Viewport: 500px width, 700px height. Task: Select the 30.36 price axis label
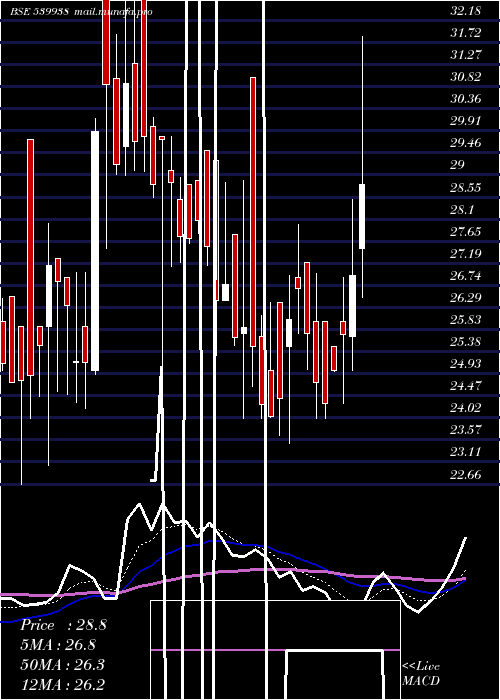(x=466, y=98)
